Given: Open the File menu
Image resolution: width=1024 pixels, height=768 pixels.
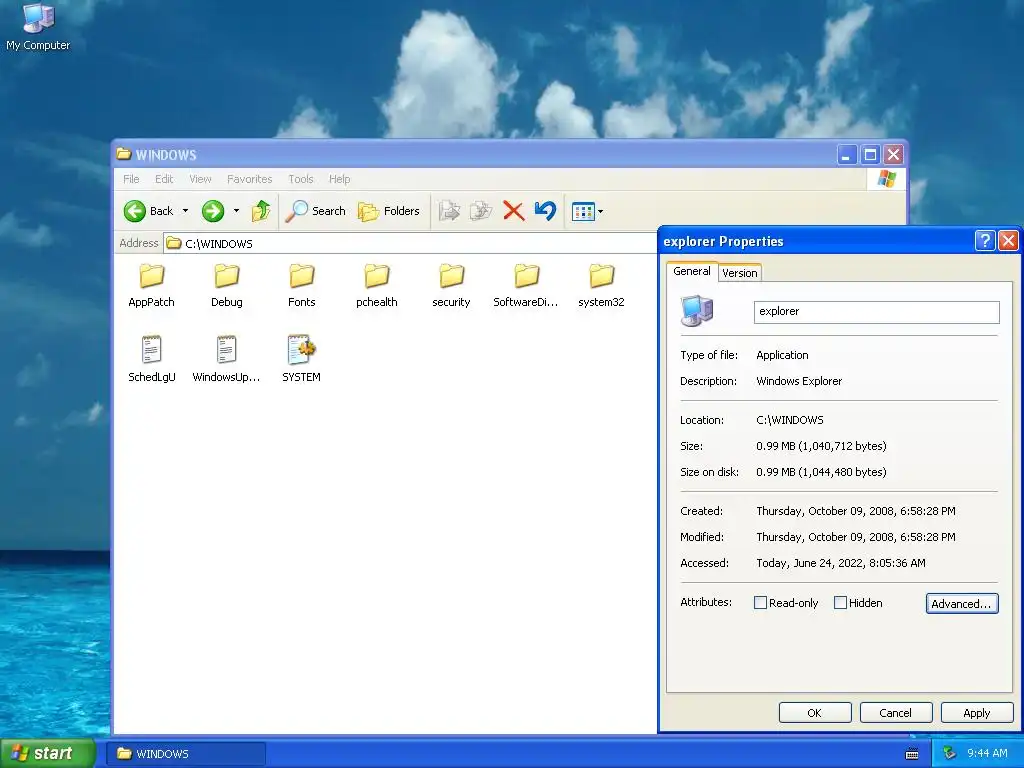Looking at the screenshot, I should tap(131, 179).
